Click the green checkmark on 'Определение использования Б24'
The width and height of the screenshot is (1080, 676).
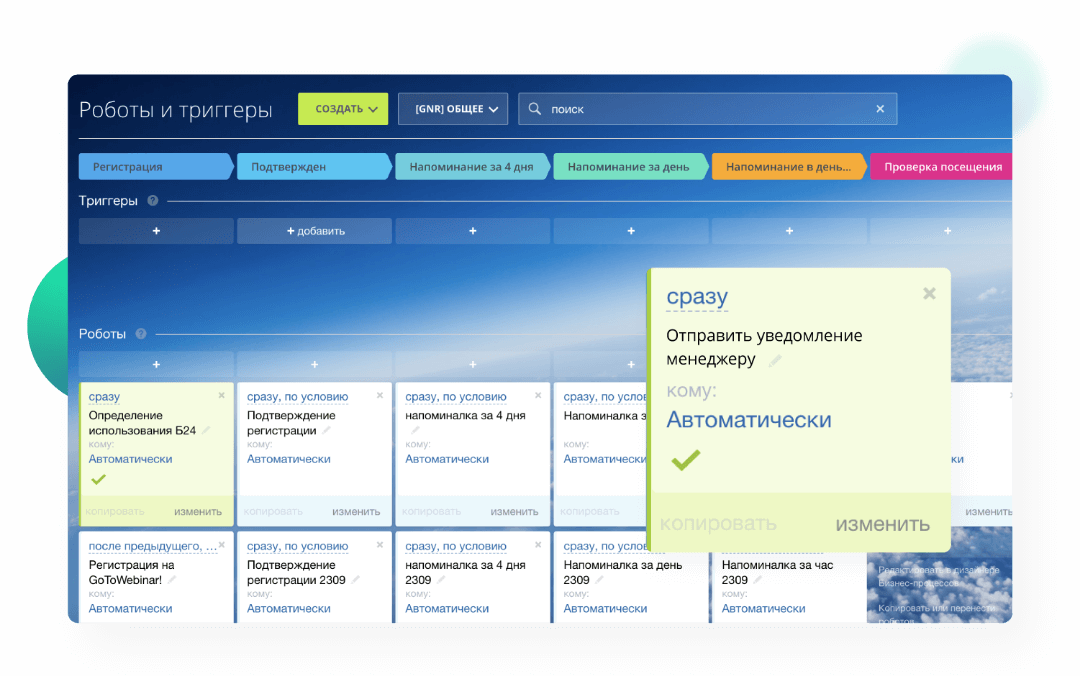pyautogui.click(x=98, y=480)
